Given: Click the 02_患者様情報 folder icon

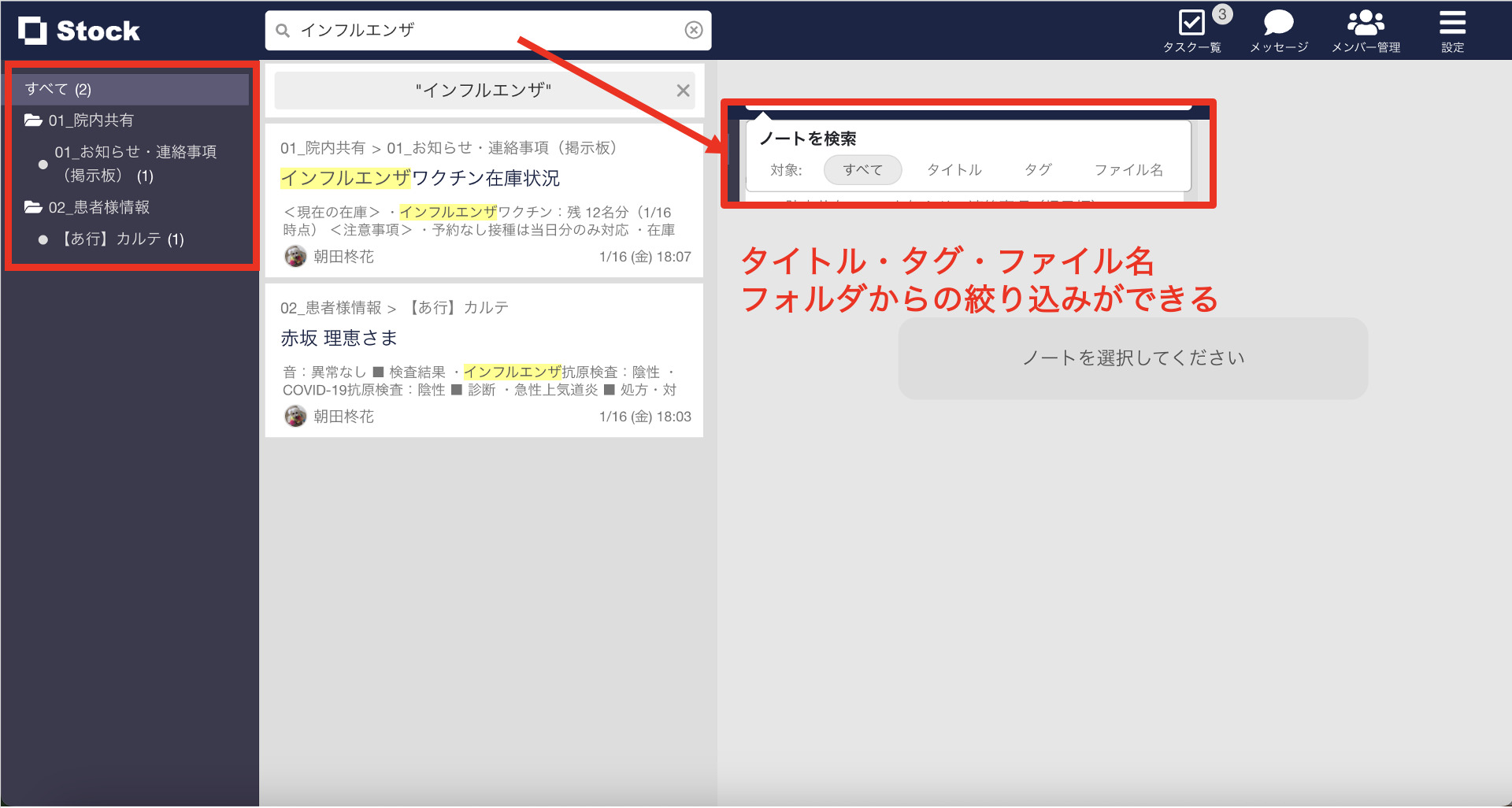Looking at the screenshot, I should click(31, 207).
